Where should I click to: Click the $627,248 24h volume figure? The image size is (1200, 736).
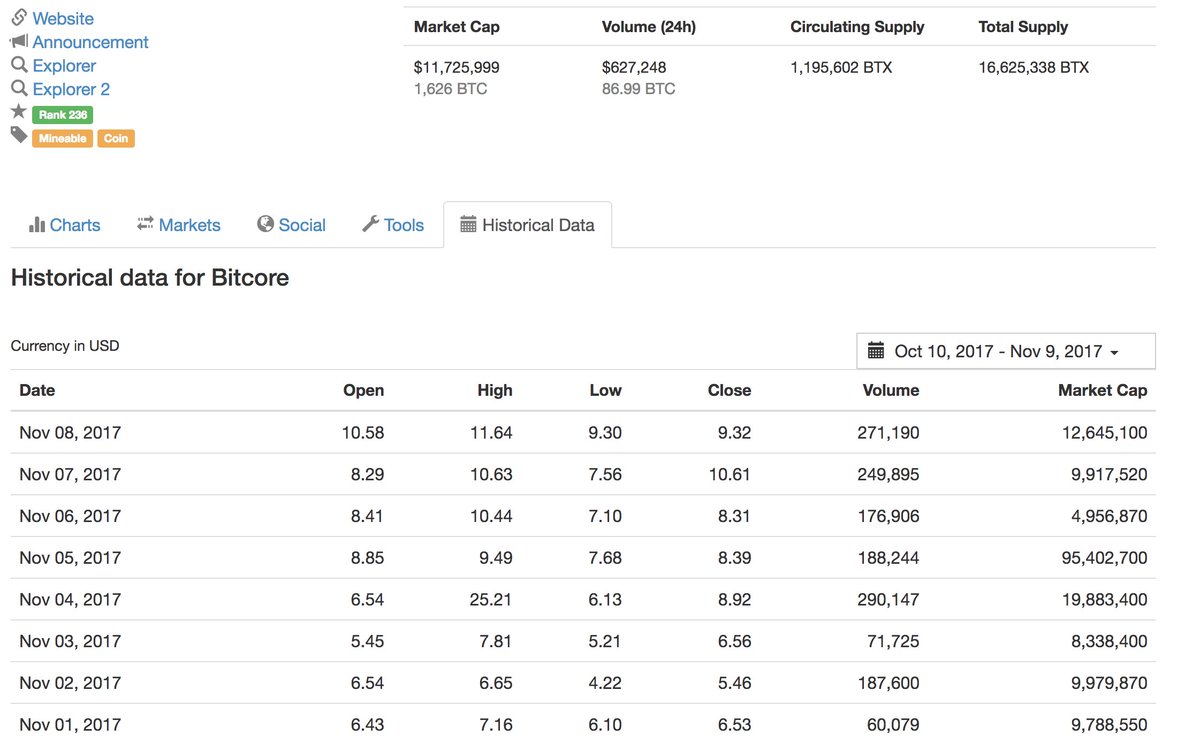point(634,68)
